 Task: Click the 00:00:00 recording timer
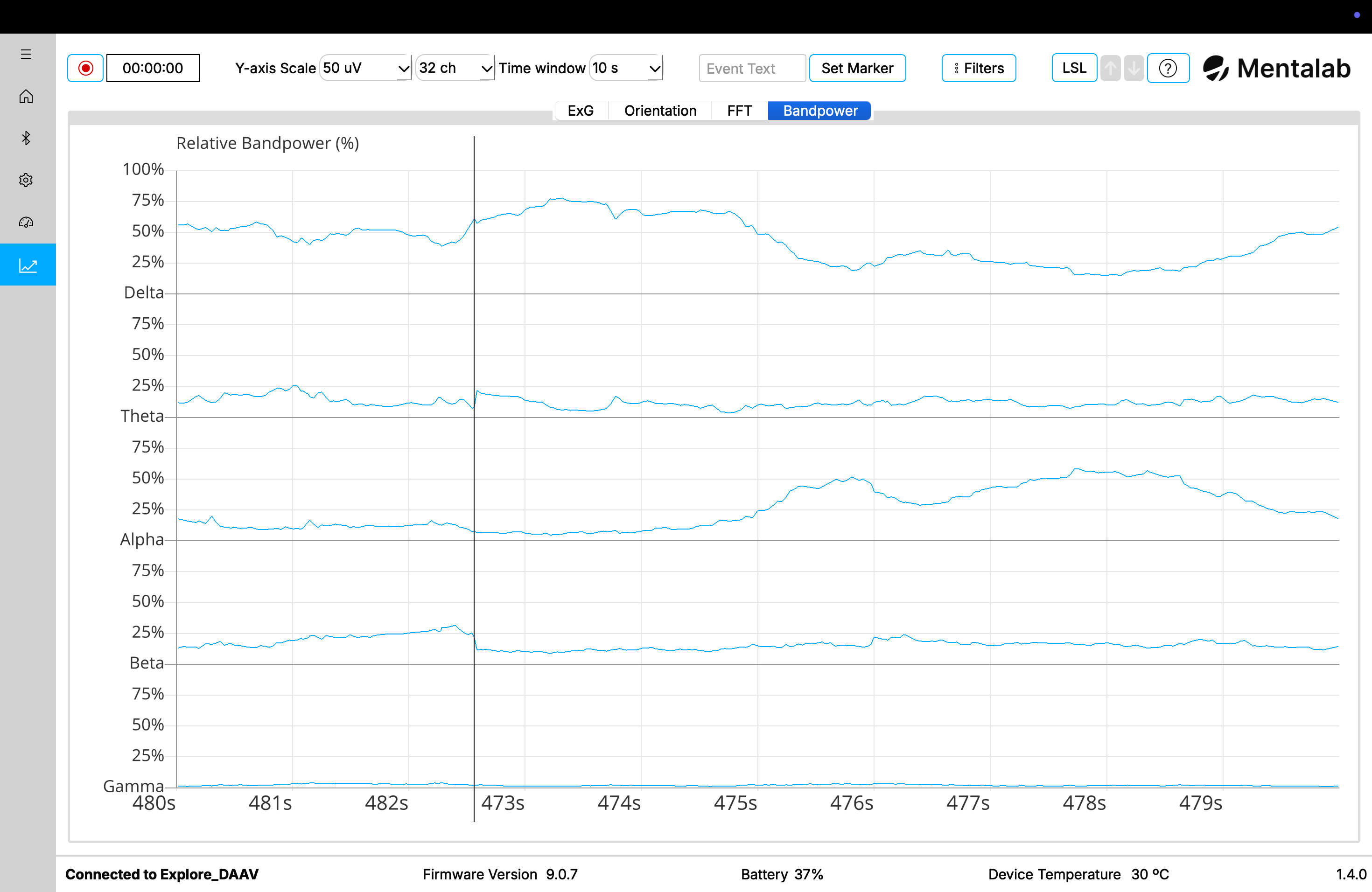(x=153, y=68)
